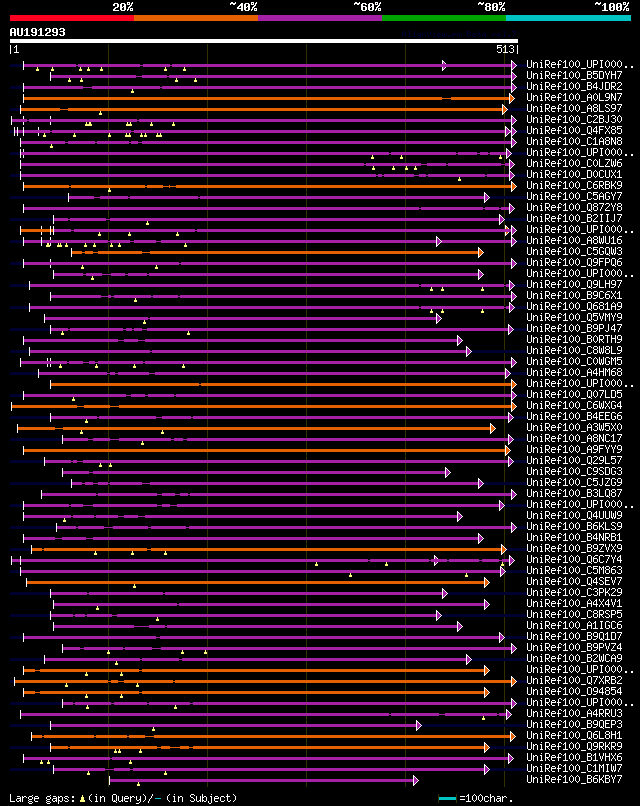640x806 pixels.
Task: Open the UniRef100_B5DYH7 hit label
Action: [x=574, y=76]
